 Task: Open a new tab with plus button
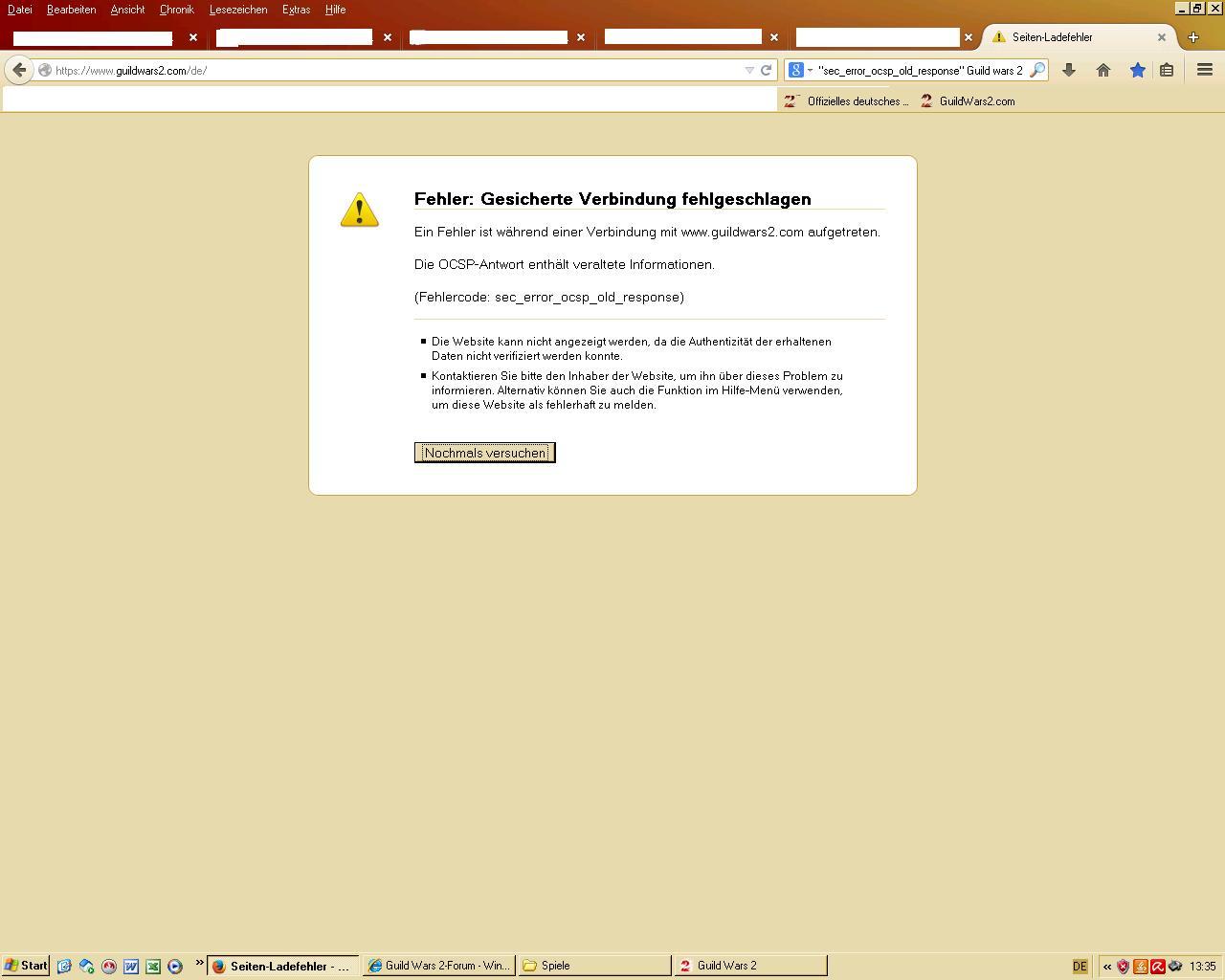coord(1192,37)
